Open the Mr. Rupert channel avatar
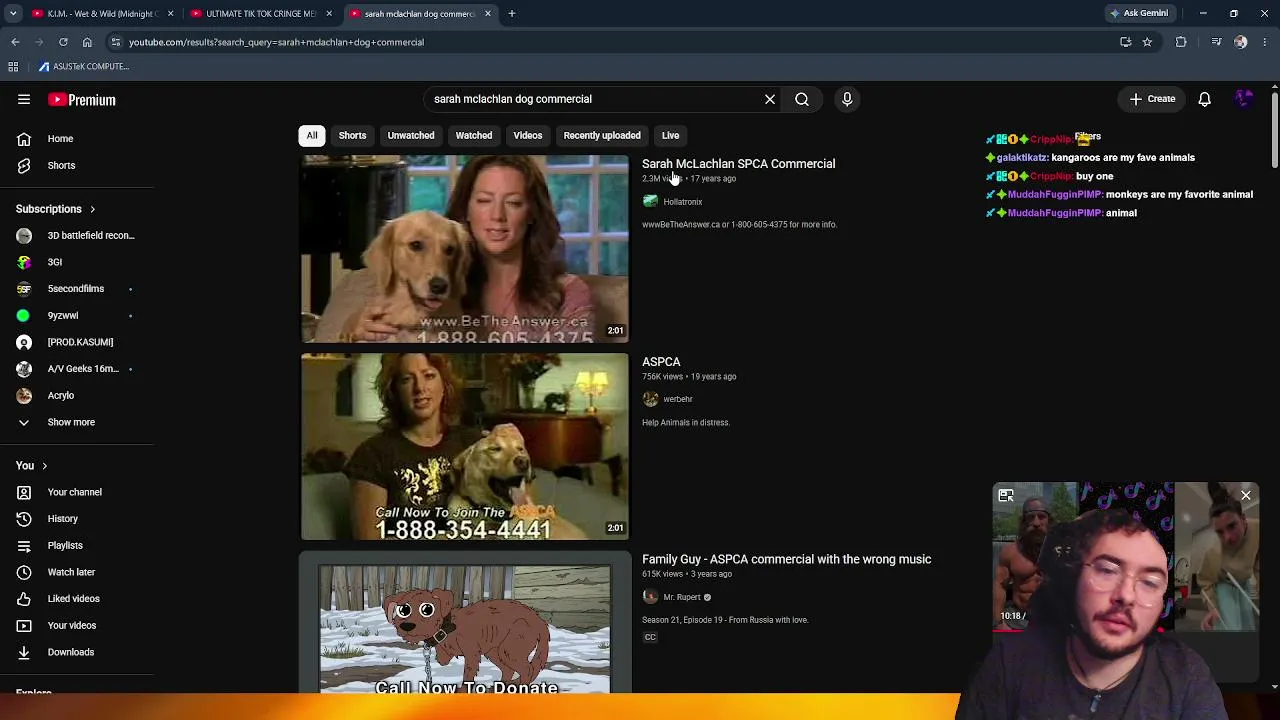The image size is (1280, 720). click(x=651, y=597)
